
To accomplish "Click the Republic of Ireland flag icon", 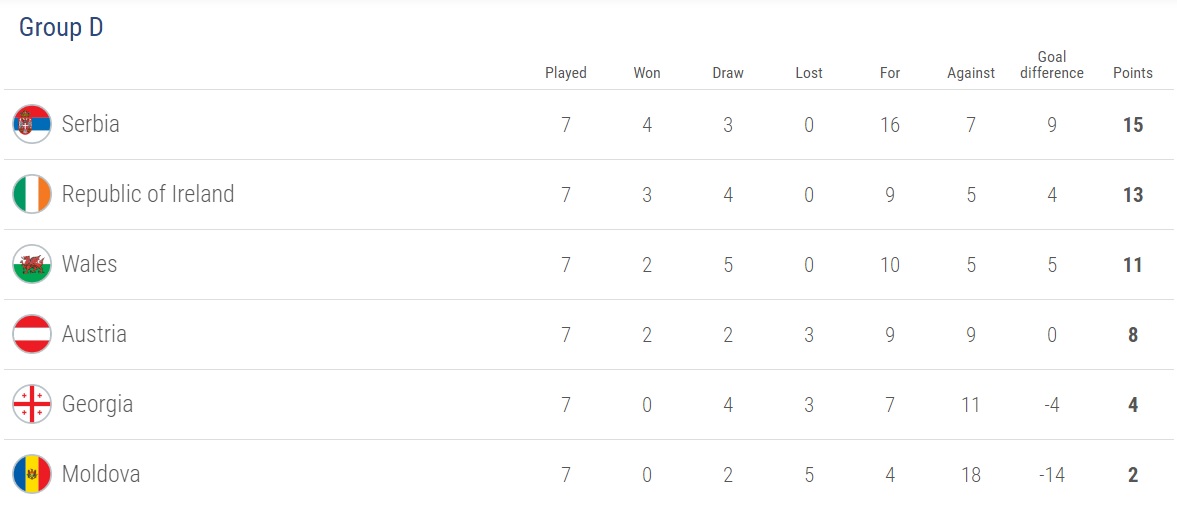I will (x=32, y=194).
